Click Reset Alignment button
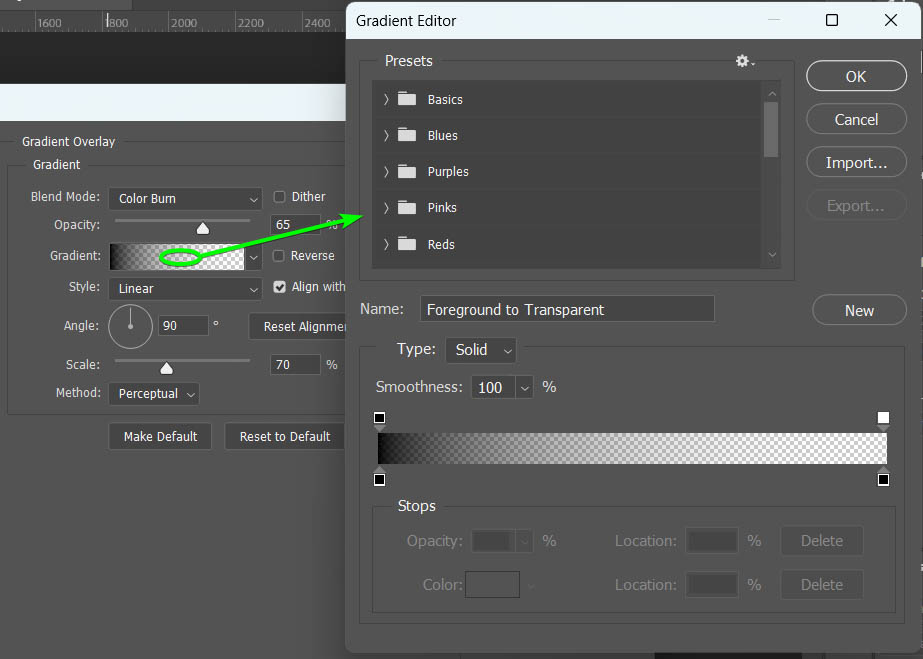This screenshot has height=659, width=923. [x=297, y=327]
